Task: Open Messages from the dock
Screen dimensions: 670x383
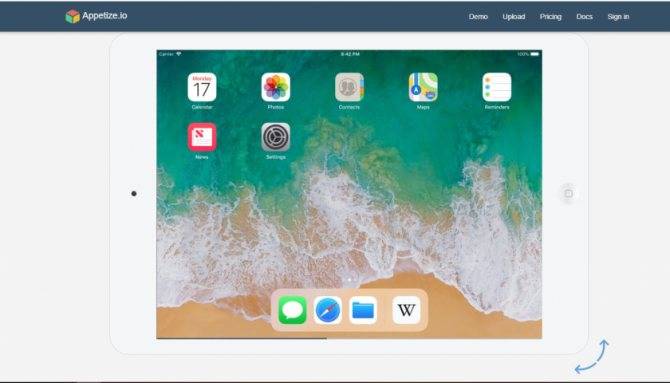Action: (292, 310)
